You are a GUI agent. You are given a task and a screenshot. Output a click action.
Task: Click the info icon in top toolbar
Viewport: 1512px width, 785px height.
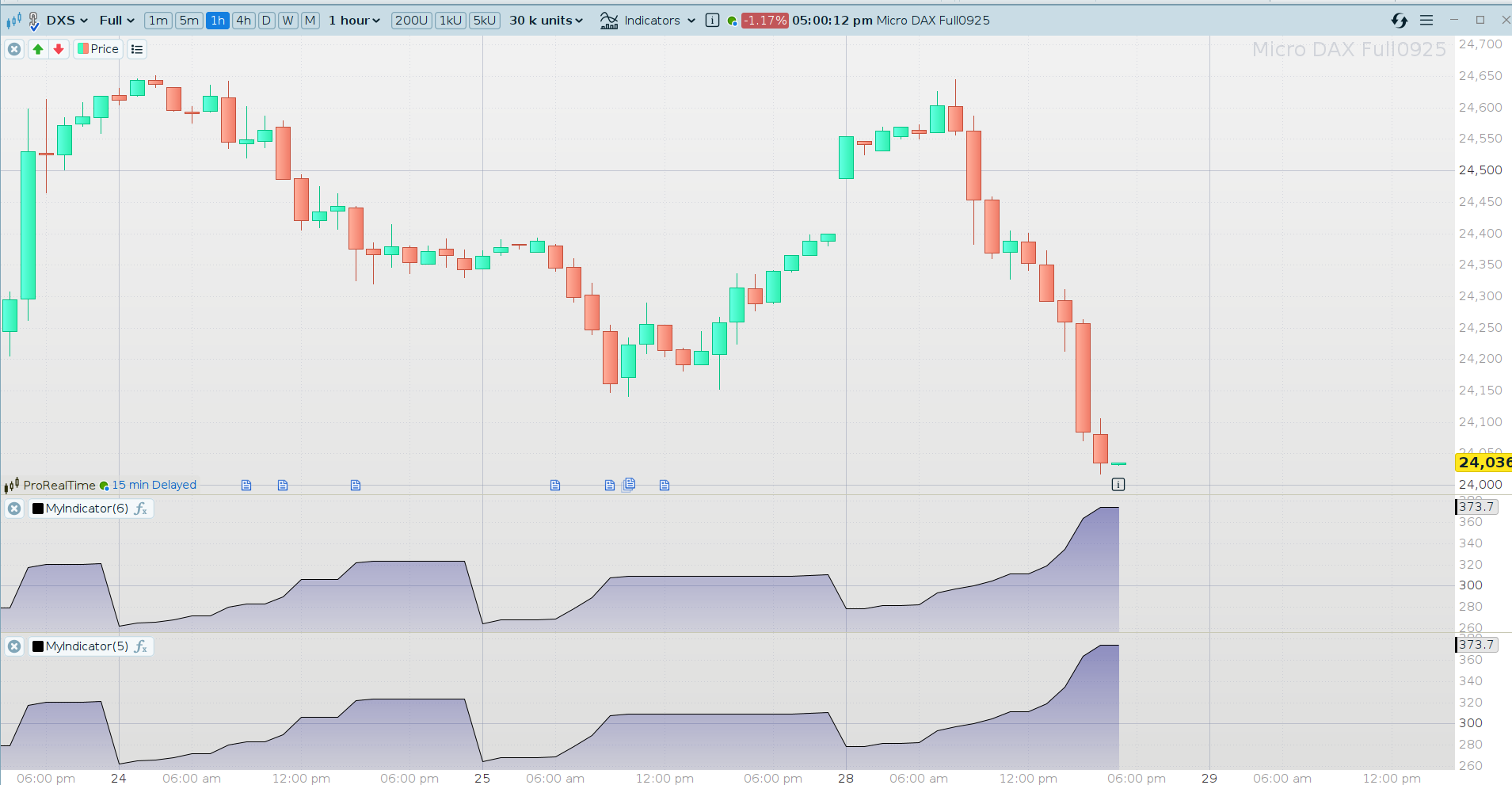coord(712,21)
